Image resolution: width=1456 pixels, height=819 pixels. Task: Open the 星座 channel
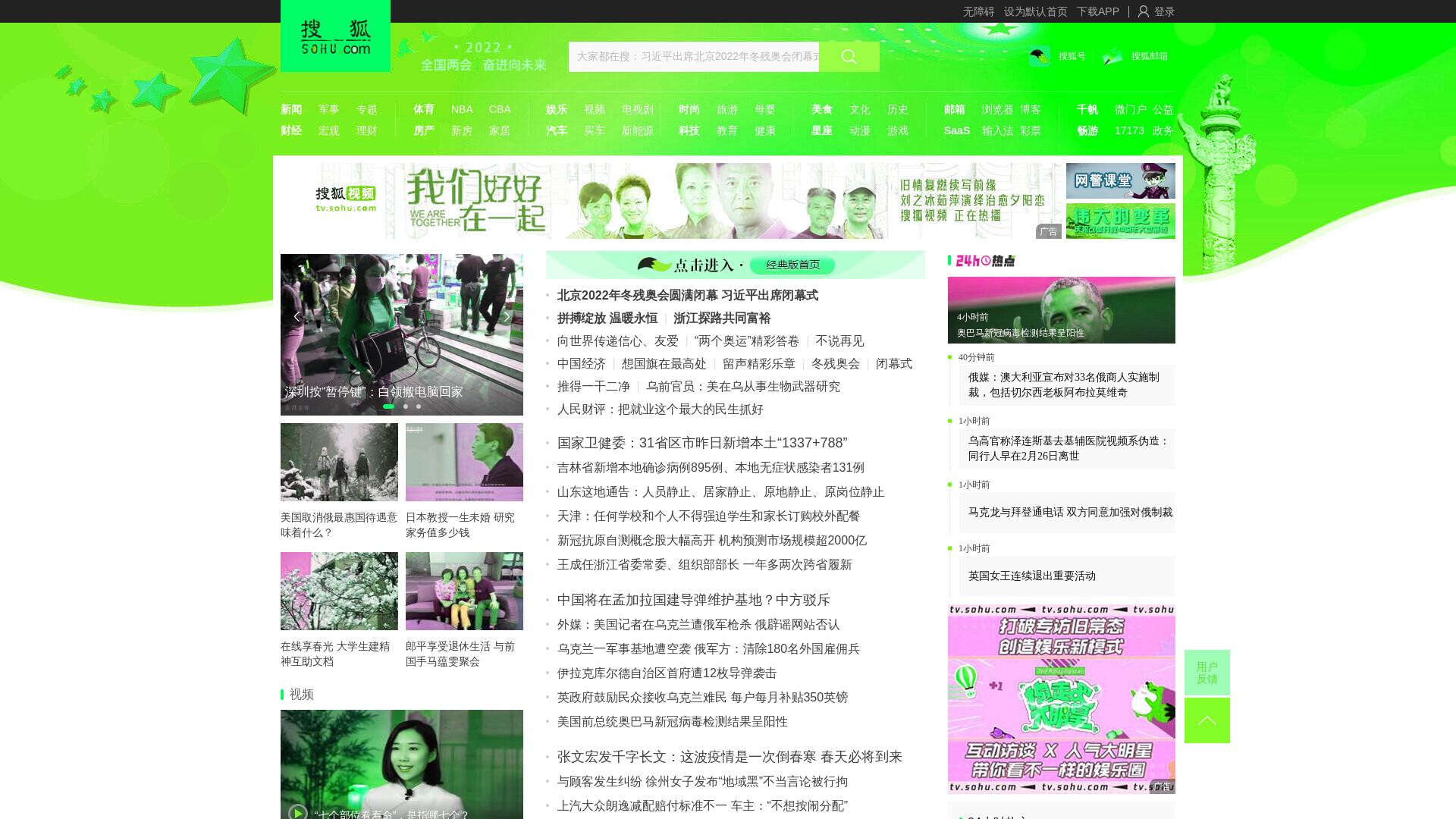(x=822, y=130)
